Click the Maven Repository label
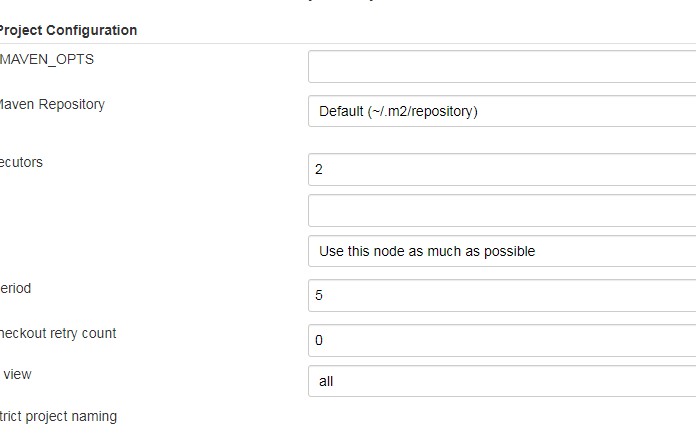 (x=51, y=104)
